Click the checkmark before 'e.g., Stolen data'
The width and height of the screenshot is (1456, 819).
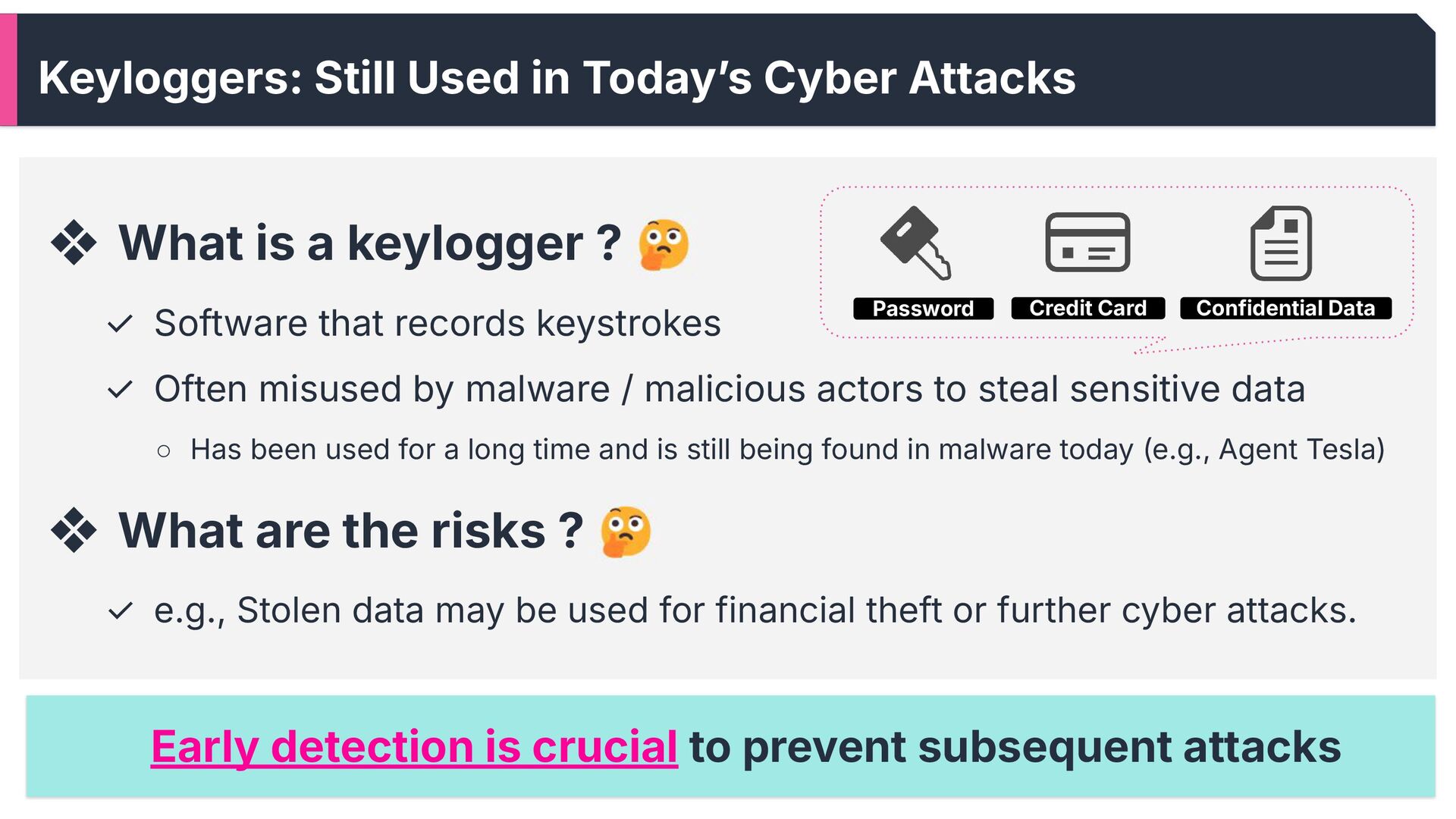pyautogui.click(x=120, y=611)
